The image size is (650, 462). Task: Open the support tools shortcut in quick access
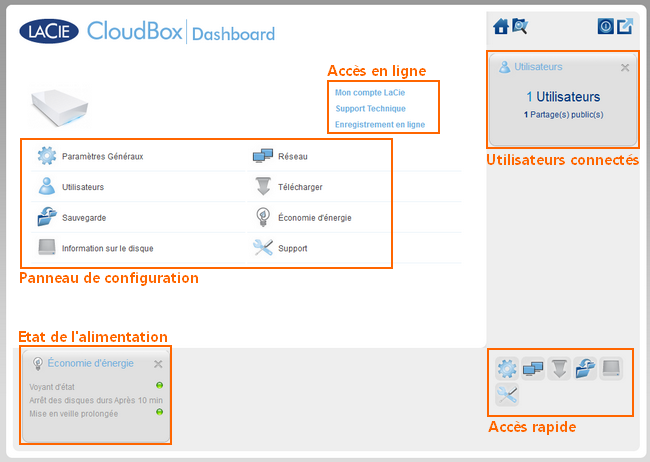[x=508, y=396]
